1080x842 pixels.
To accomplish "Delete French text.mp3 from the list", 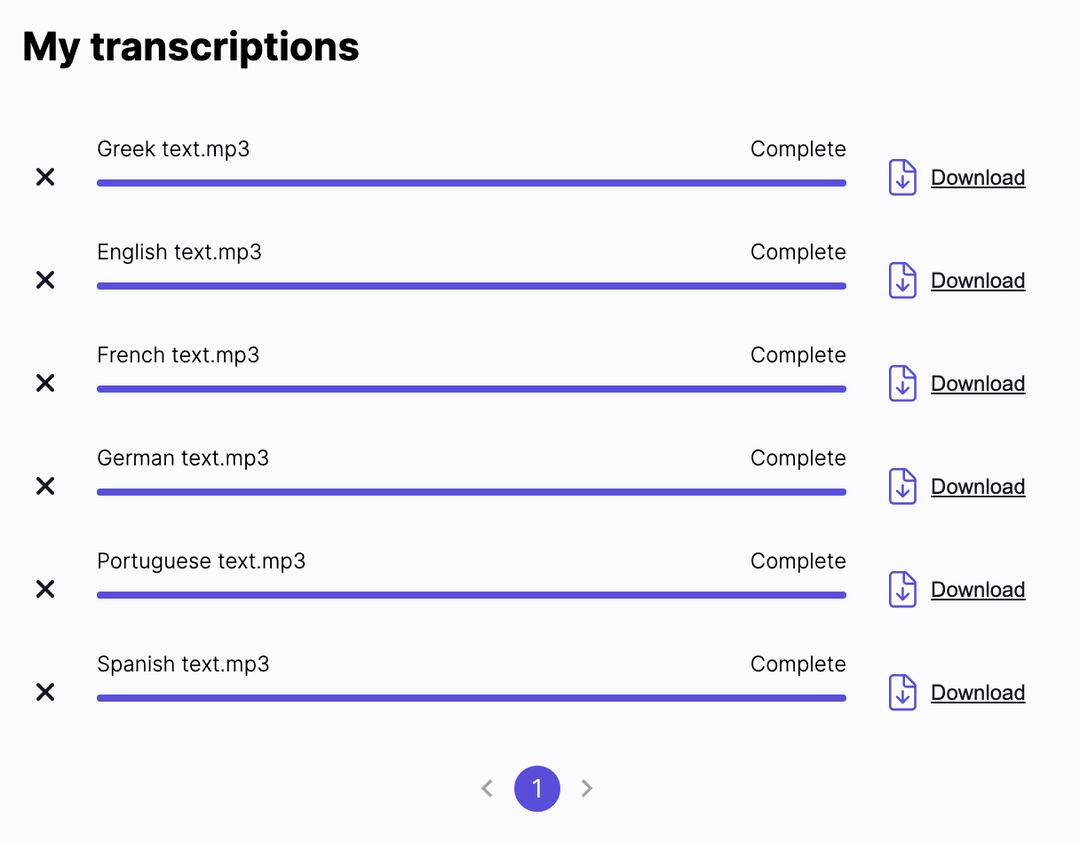I will (45, 383).
